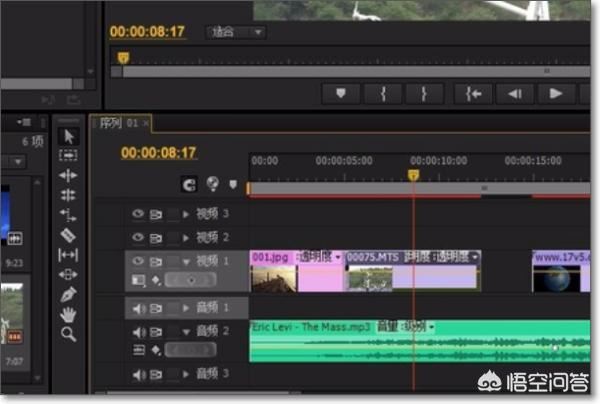Expand the 视频 3 track triangle
This screenshot has height=404, width=600.
[186, 214]
